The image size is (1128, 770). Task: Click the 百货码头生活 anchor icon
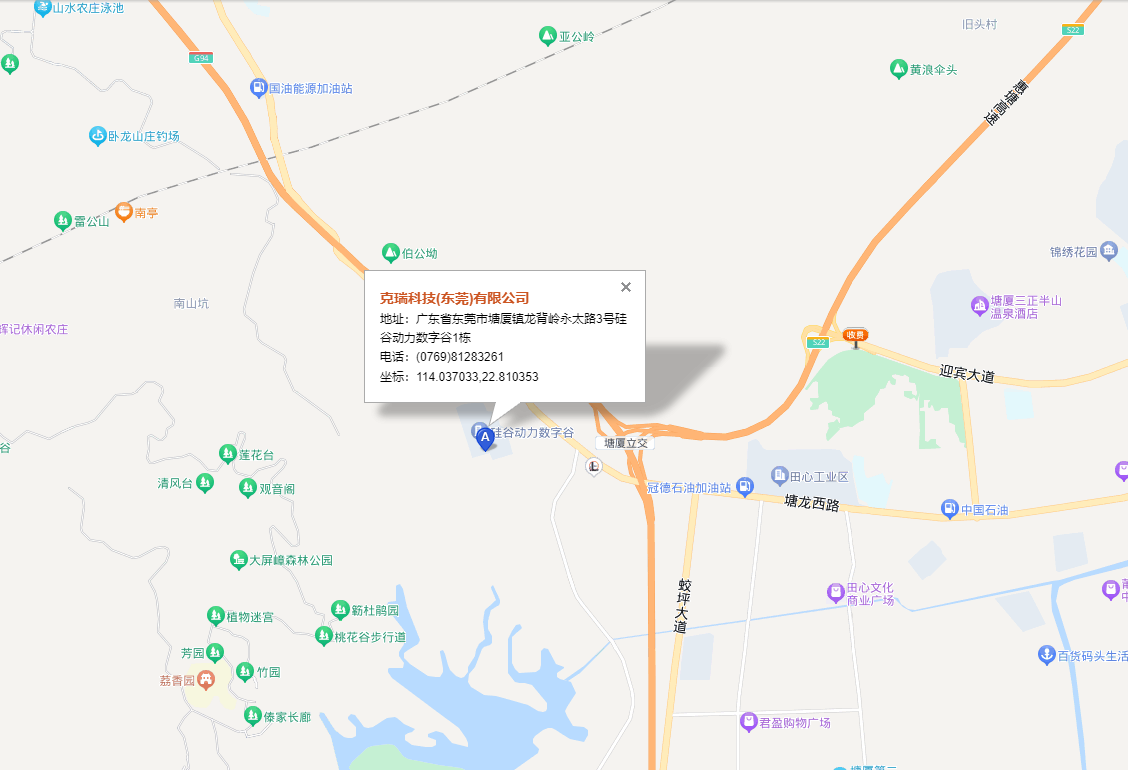coord(1047,655)
